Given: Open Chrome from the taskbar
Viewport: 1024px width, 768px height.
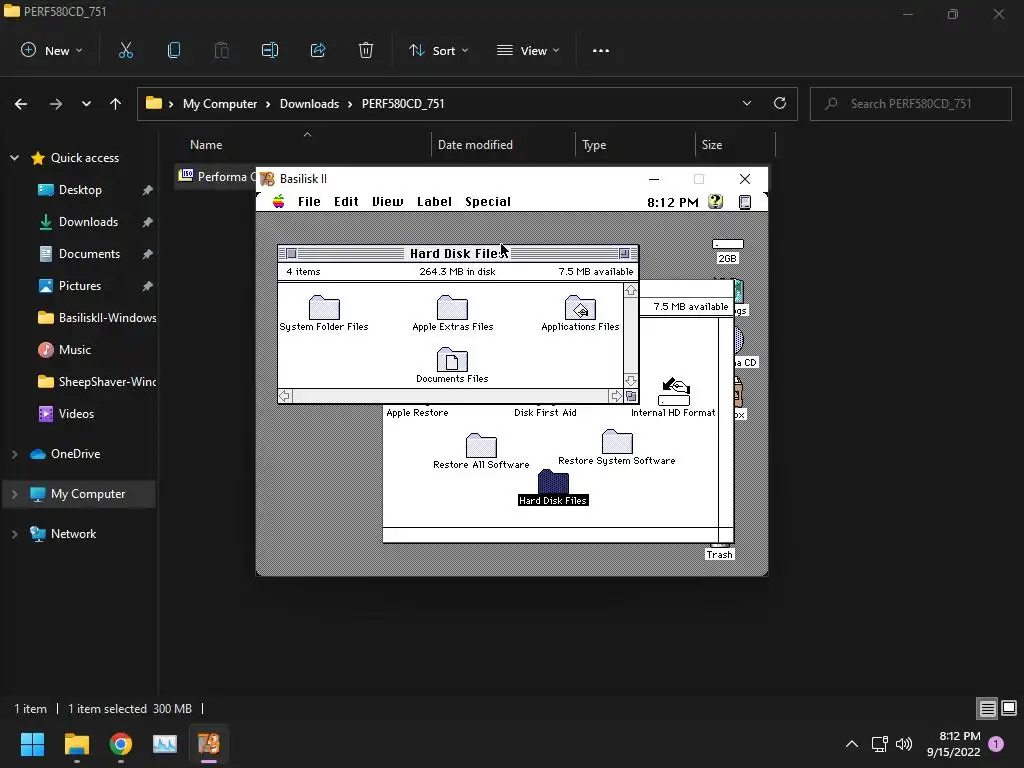Looking at the screenshot, I should click(121, 744).
